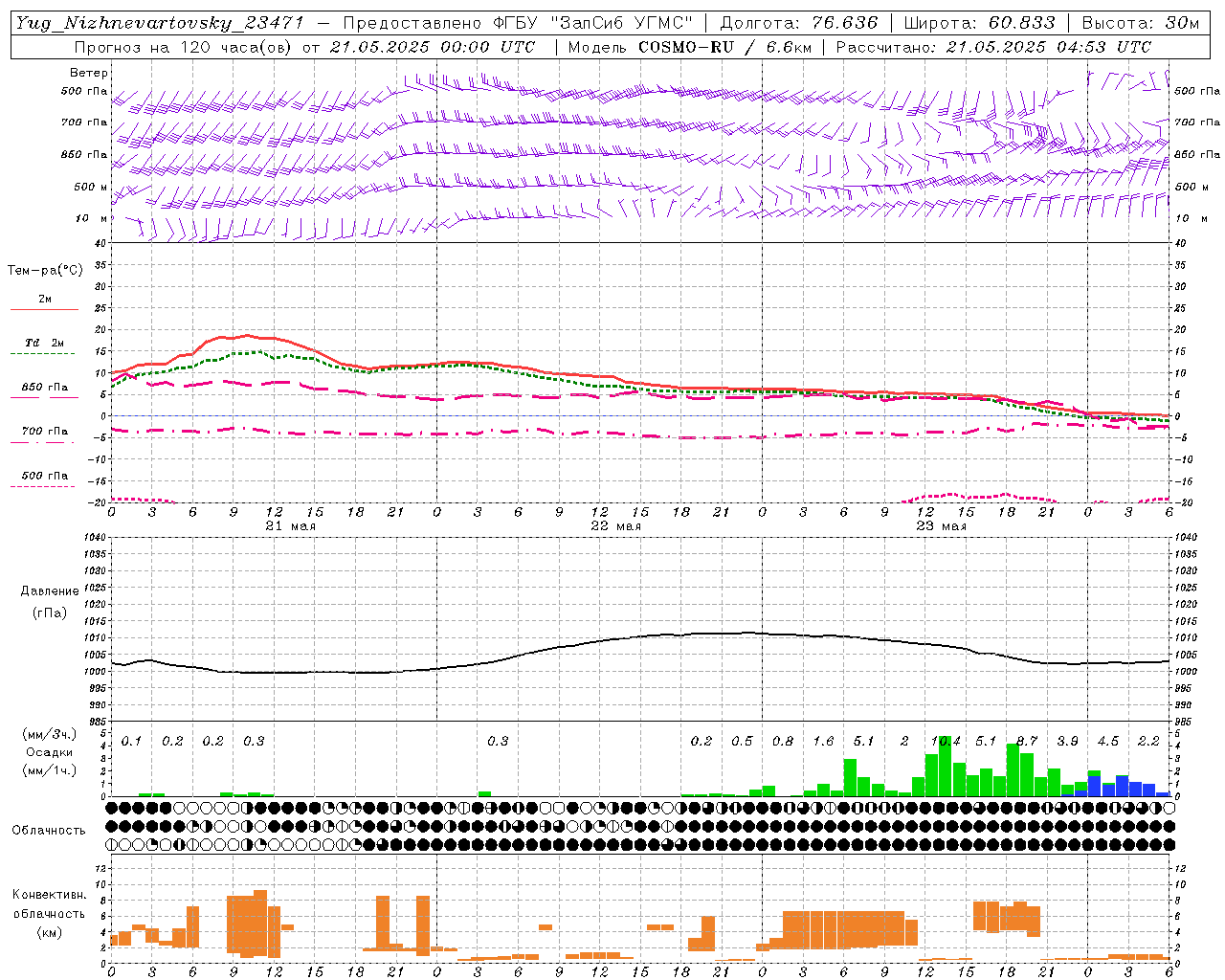Screen dimensions: 1225x980
Task: Click the 2.2 three-hour precipitation value
Action: [1148, 741]
